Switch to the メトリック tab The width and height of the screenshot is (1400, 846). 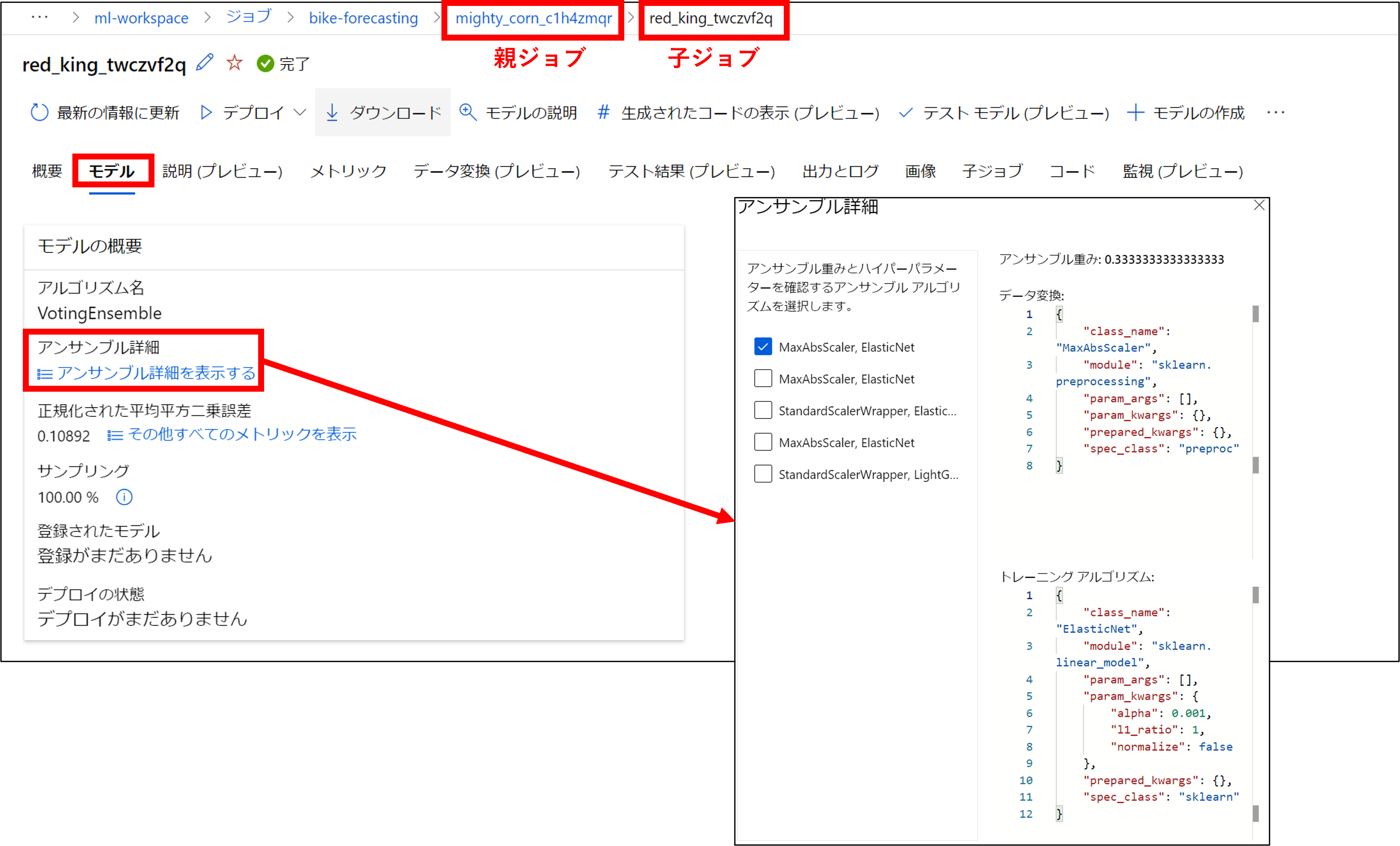[x=348, y=171]
